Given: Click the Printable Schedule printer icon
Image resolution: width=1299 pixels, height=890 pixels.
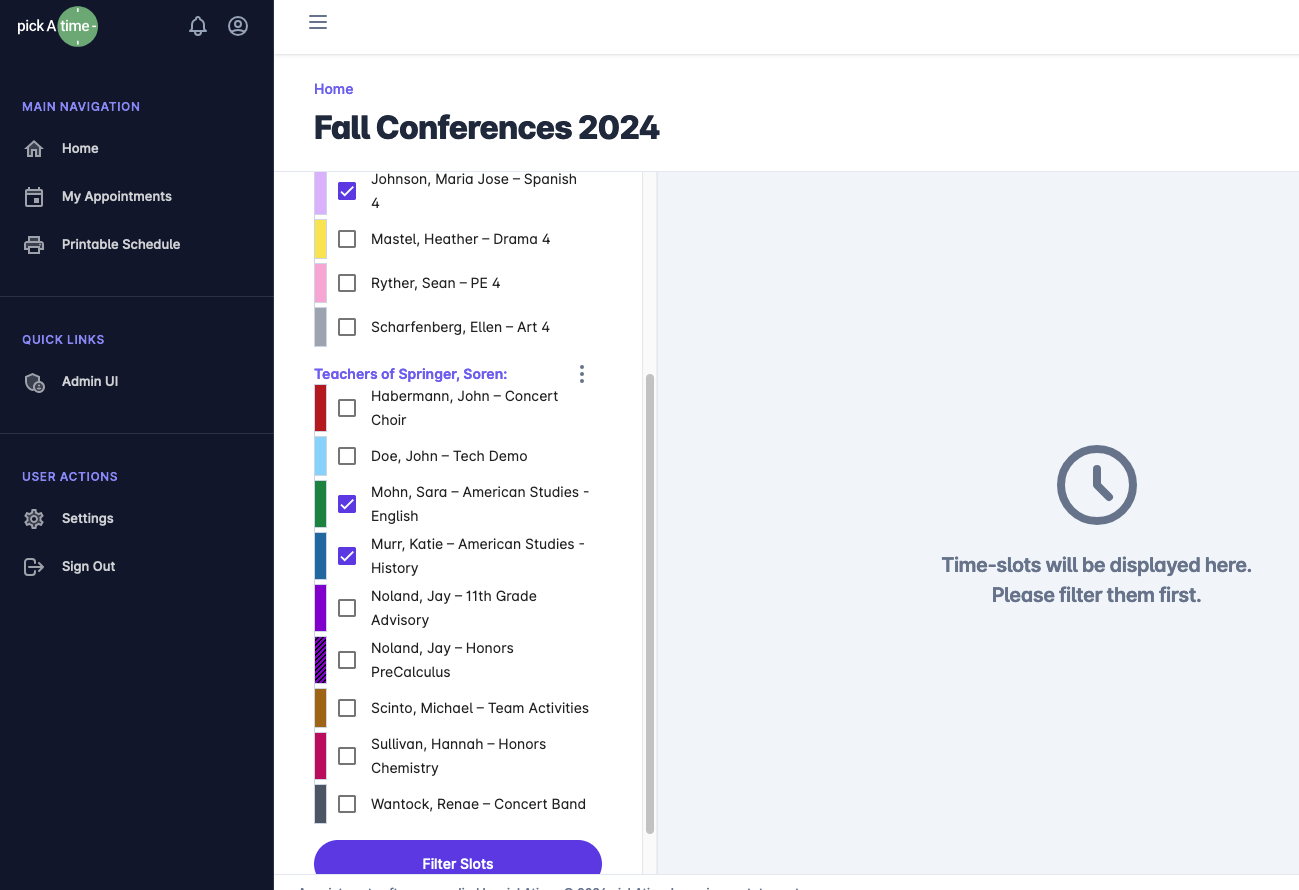Looking at the screenshot, I should click(x=34, y=245).
